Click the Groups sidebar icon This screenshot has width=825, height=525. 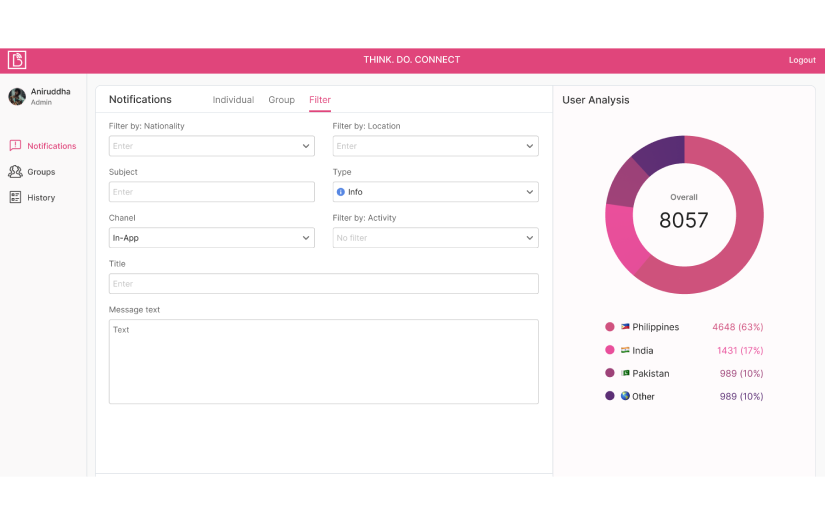tap(15, 171)
